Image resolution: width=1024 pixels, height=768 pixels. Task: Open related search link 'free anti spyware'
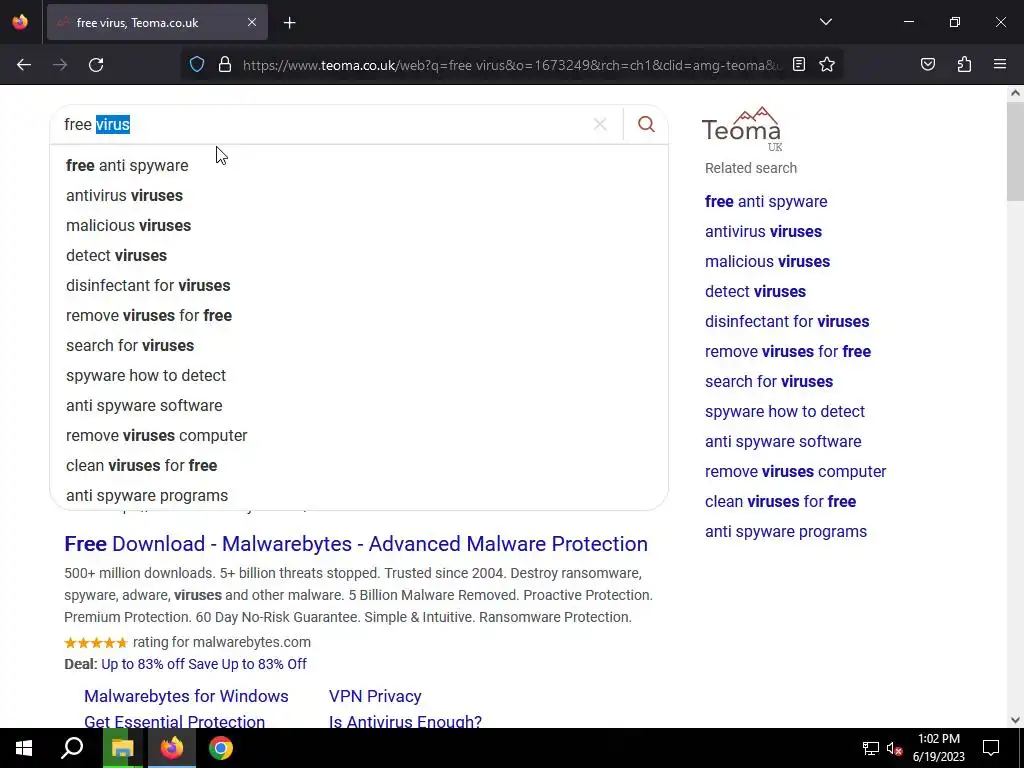pyautogui.click(x=766, y=201)
